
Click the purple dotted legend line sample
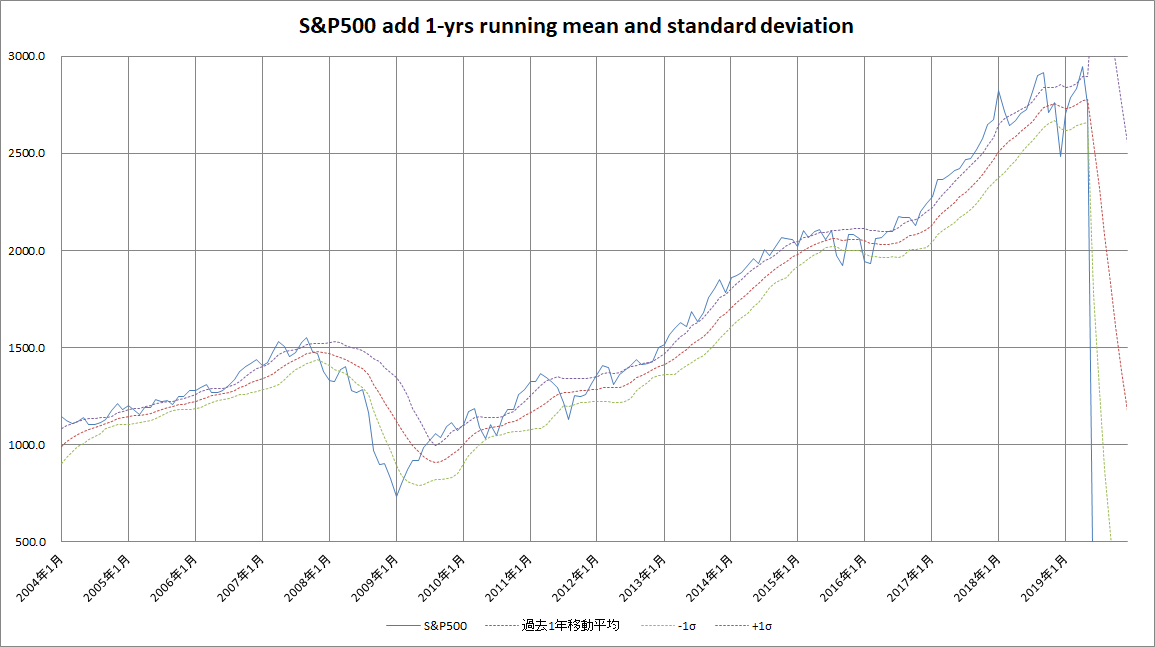point(731,626)
